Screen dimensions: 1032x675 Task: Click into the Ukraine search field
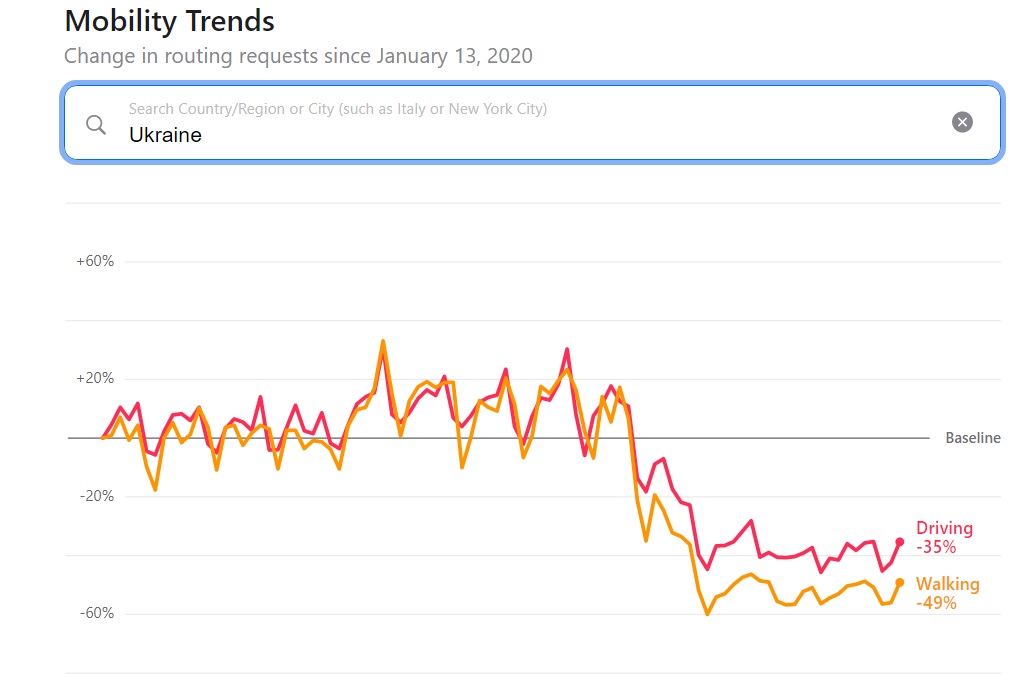point(500,135)
